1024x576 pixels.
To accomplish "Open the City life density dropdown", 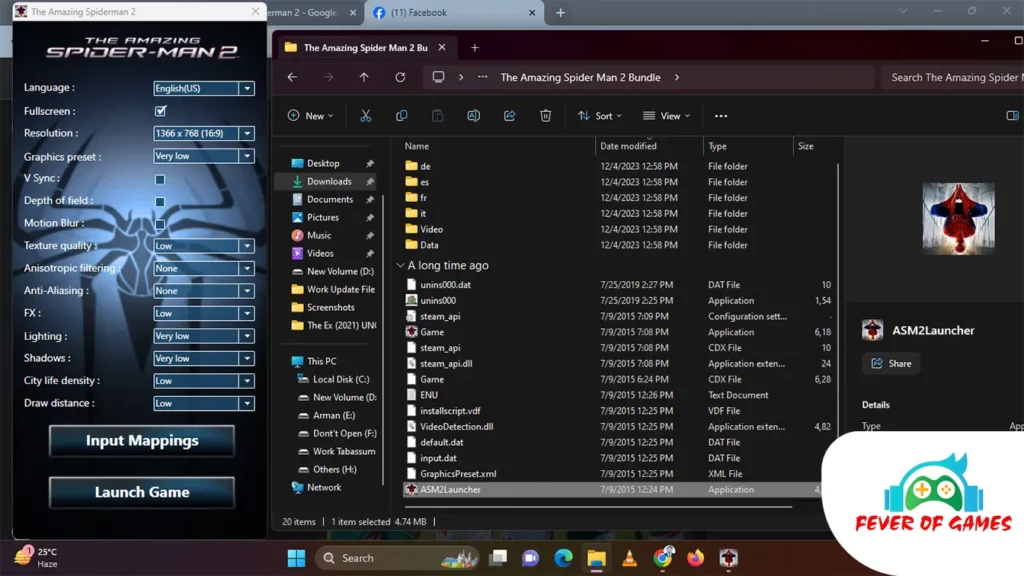I will pyautogui.click(x=204, y=381).
